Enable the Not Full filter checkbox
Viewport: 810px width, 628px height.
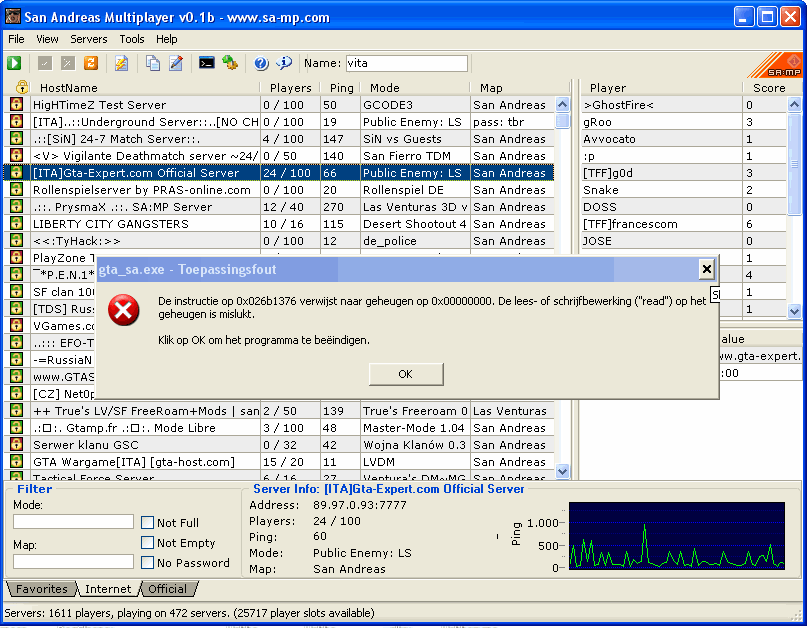[147, 523]
